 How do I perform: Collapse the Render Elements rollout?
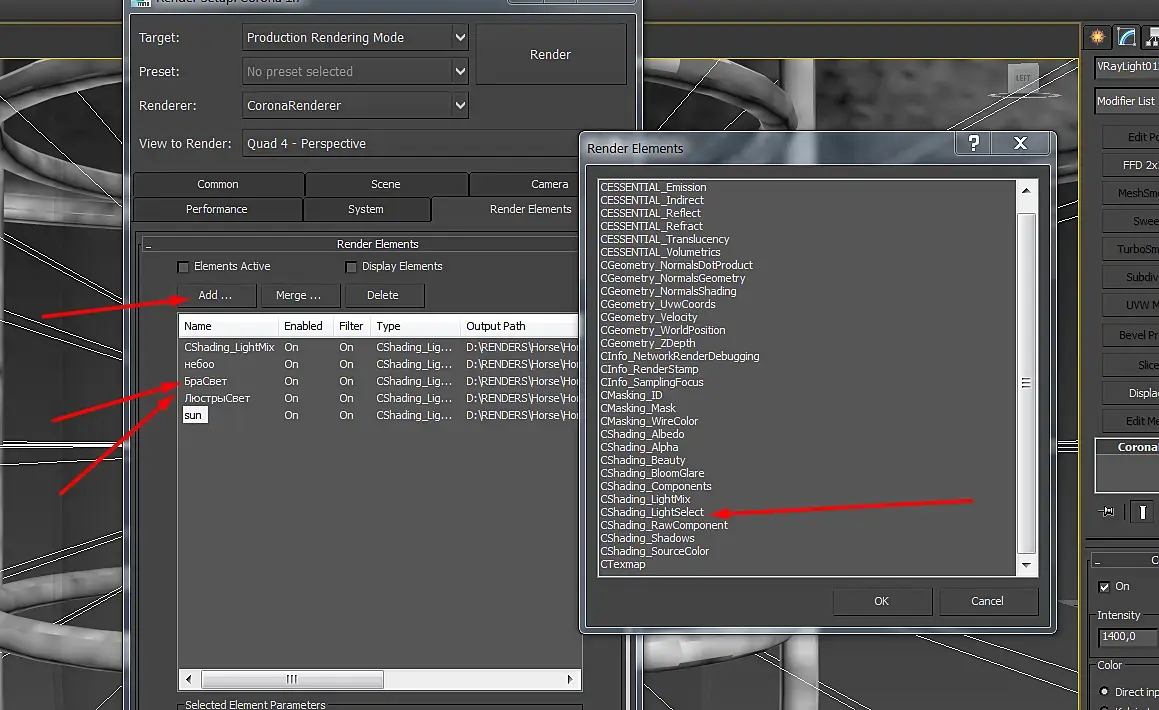(x=148, y=245)
